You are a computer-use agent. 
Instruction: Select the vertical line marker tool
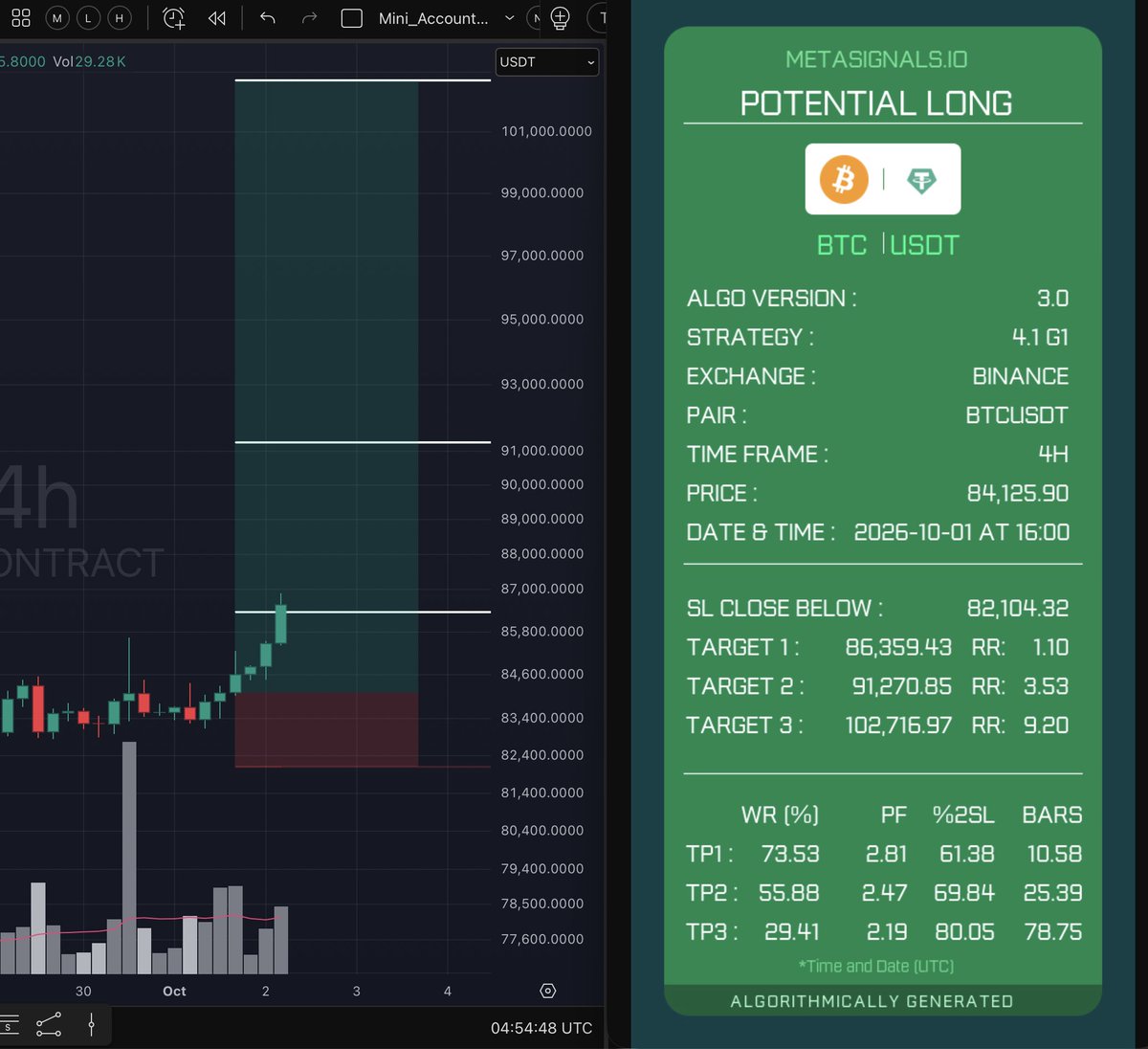91,1025
